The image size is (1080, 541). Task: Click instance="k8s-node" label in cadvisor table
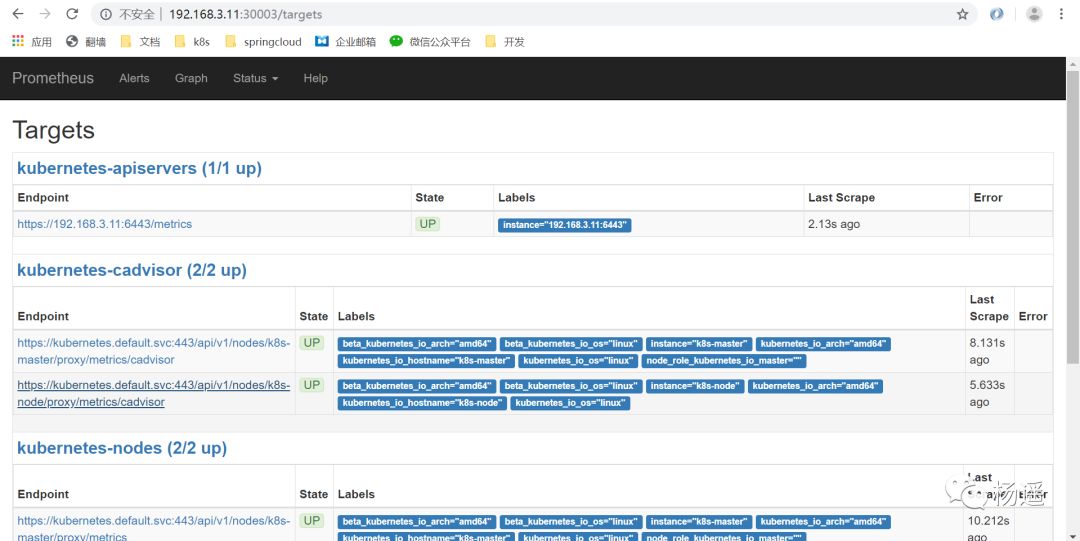(695, 386)
